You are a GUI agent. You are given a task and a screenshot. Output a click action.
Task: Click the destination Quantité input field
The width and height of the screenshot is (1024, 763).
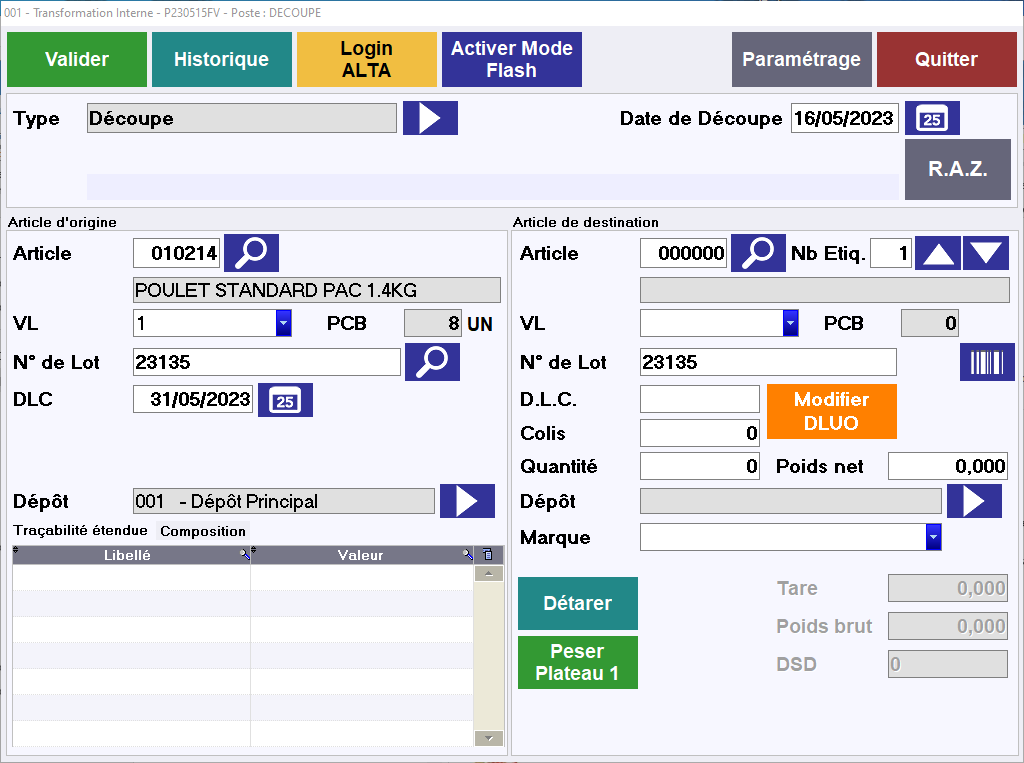point(700,466)
